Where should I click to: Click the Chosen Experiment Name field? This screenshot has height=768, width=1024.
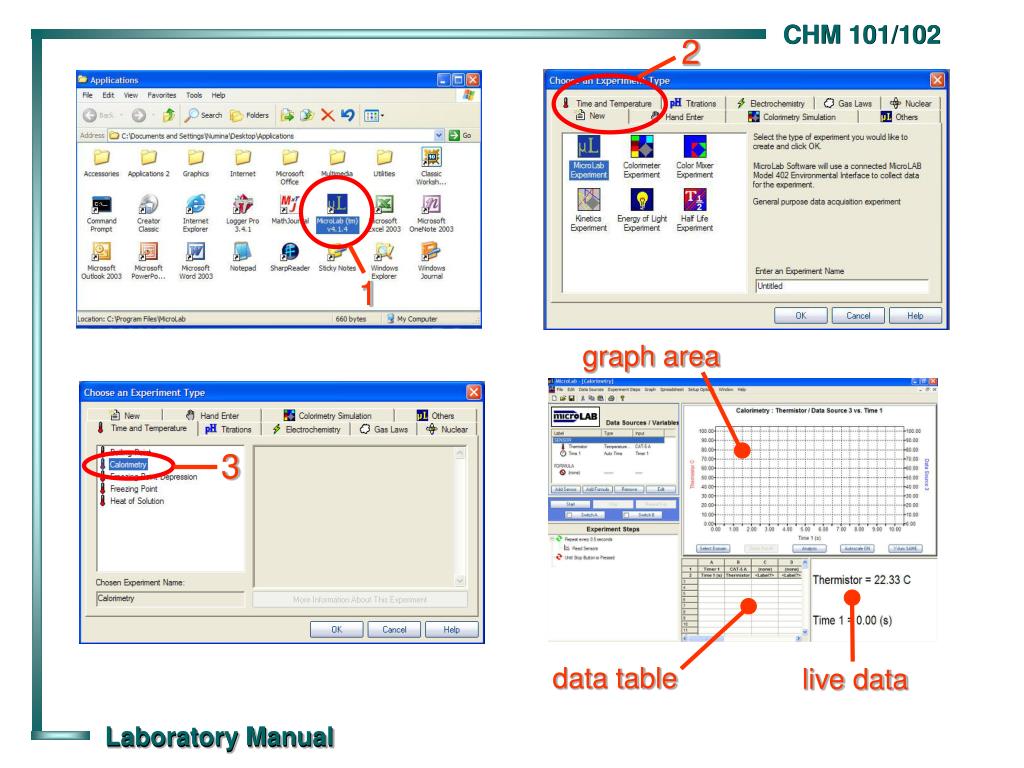click(x=170, y=598)
